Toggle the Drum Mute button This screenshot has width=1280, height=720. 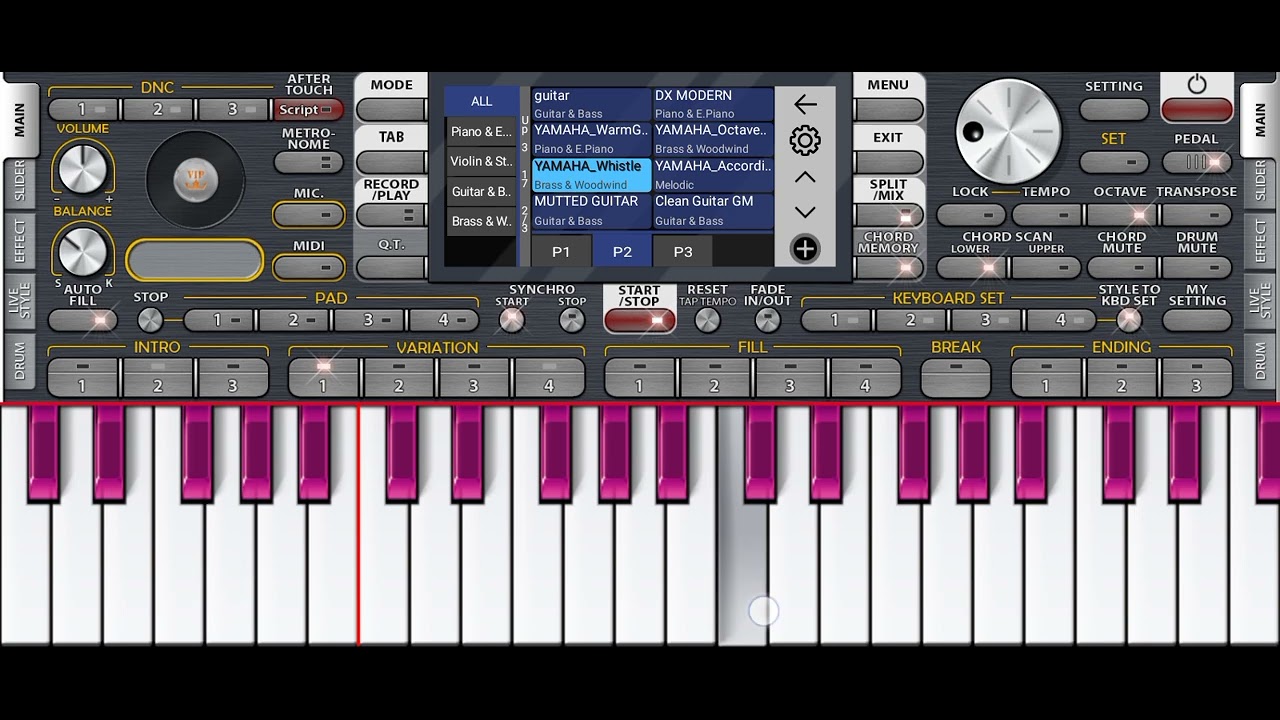[x=1197, y=268]
